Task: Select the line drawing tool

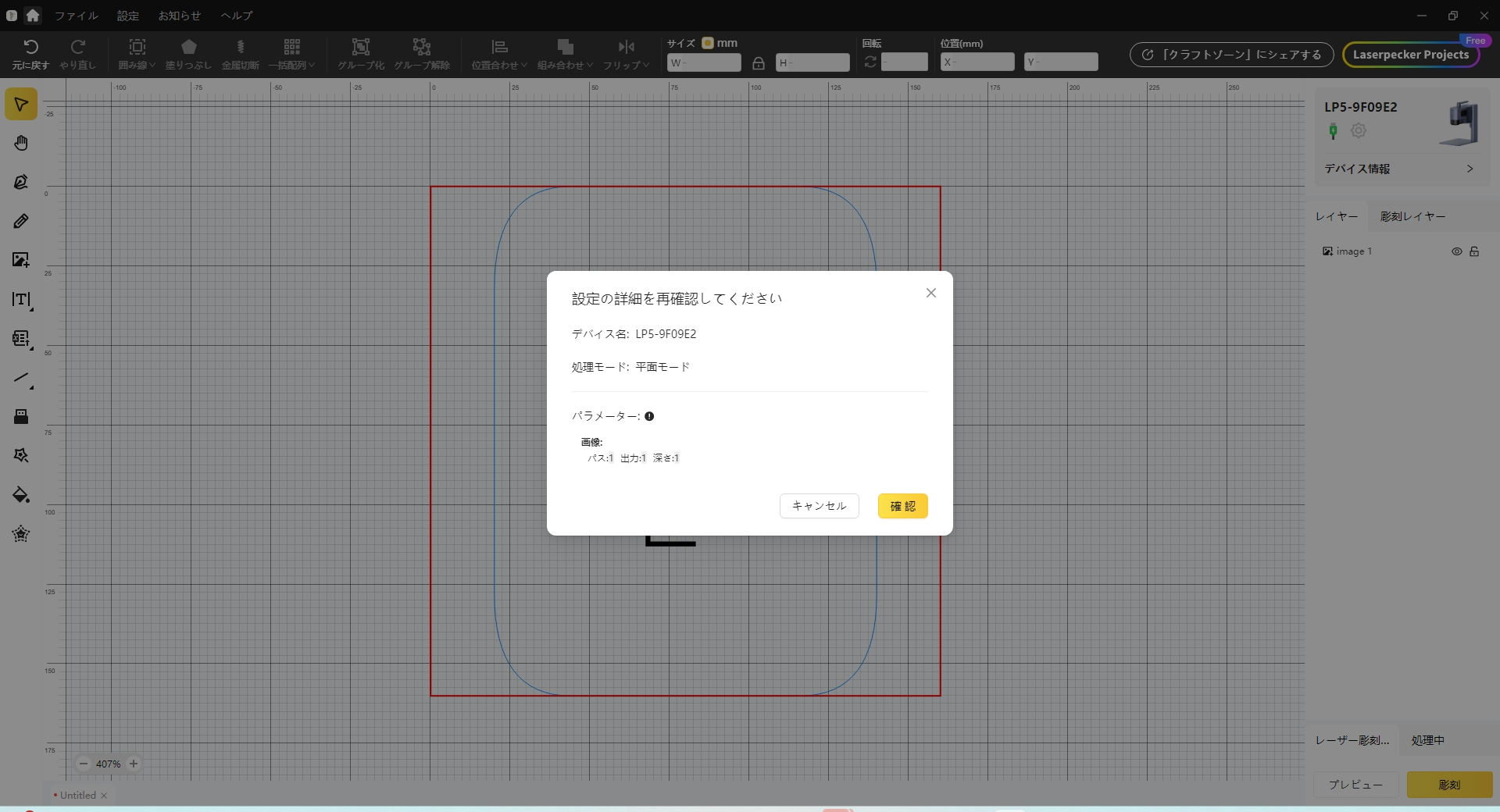Action: 21,378
